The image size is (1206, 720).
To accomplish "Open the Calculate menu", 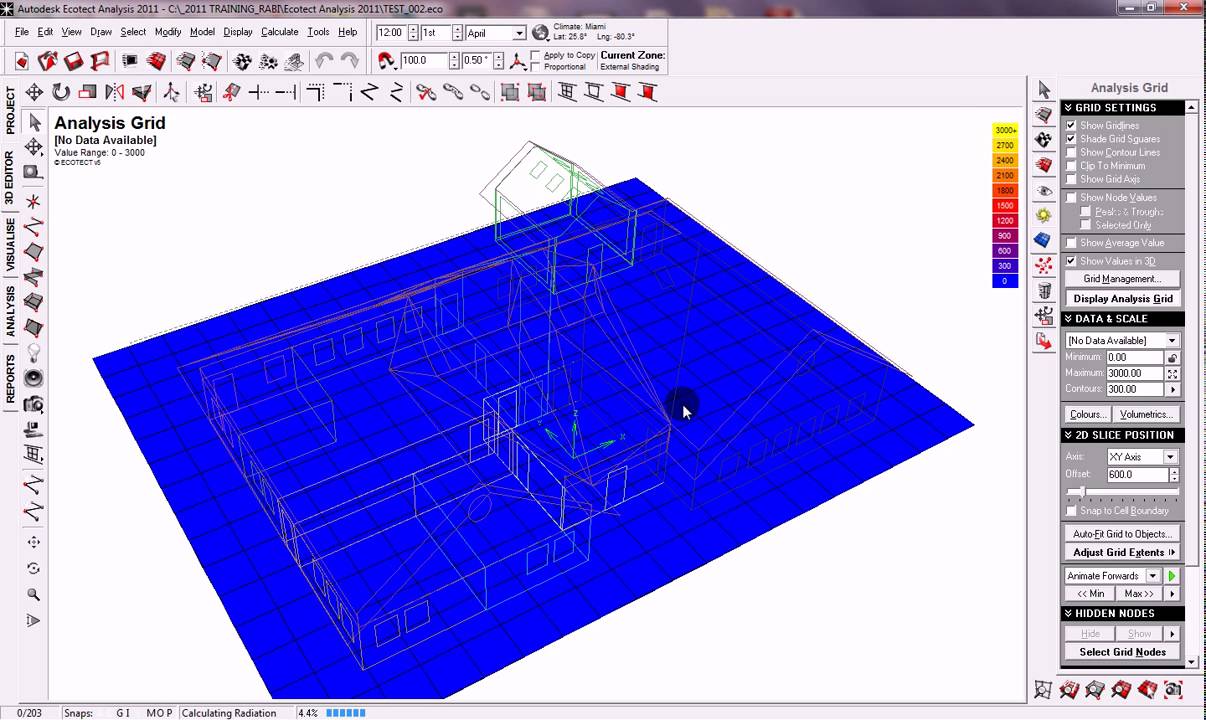I will [279, 32].
